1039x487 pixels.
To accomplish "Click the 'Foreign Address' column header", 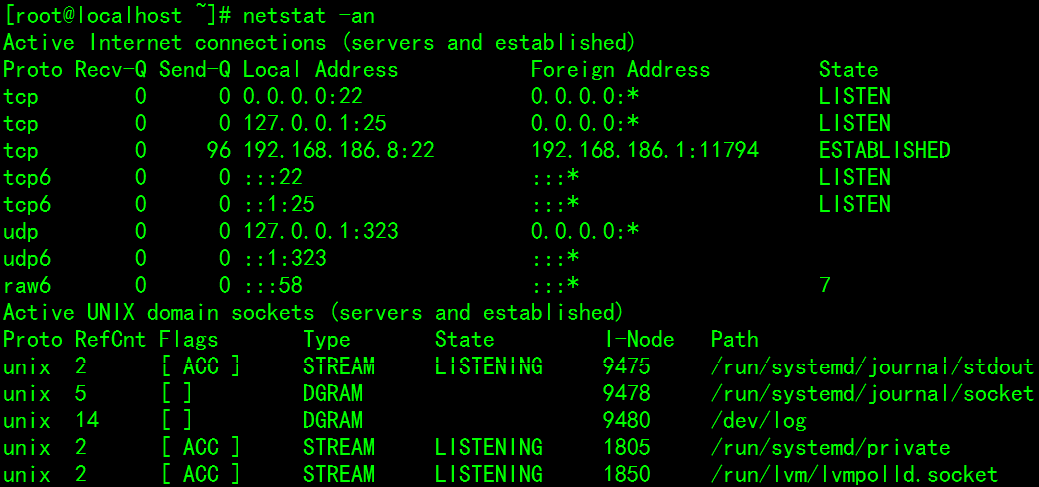I will [x=620, y=70].
